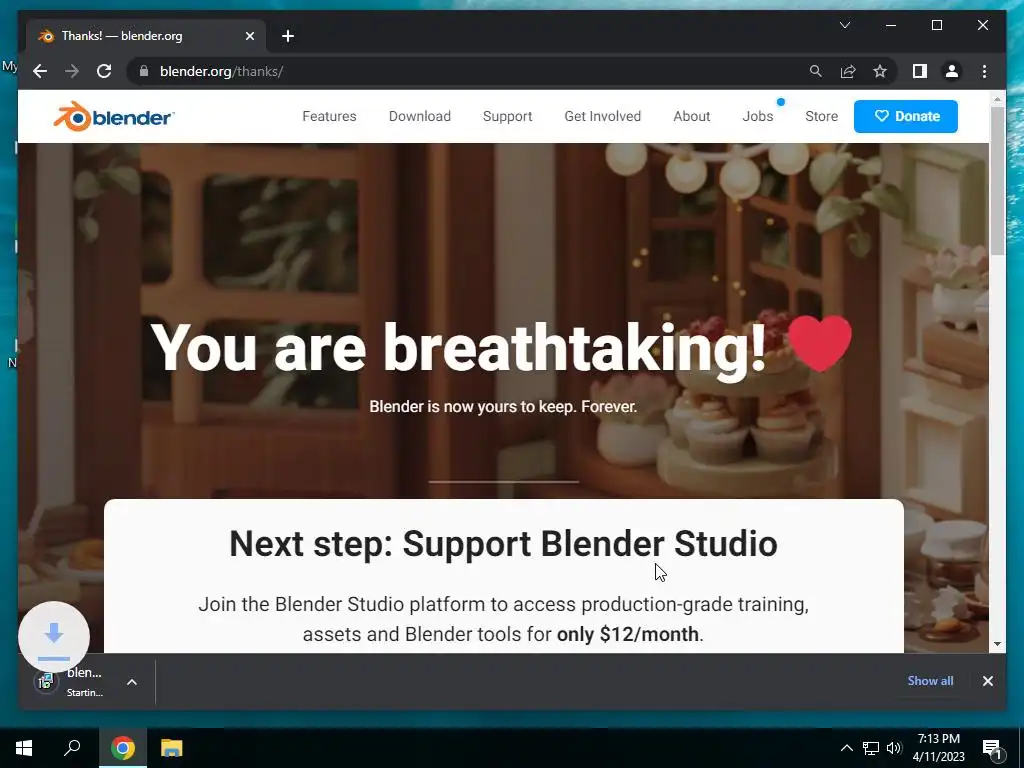Image resolution: width=1024 pixels, height=768 pixels.
Task: Click the vertical scrollbar thumb
Action: tap(997, 181)
